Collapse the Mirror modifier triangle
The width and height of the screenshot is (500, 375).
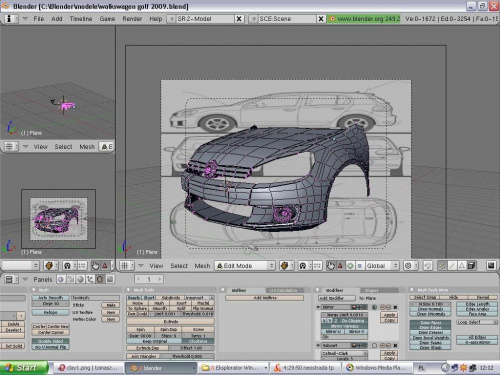click(318, 307)
